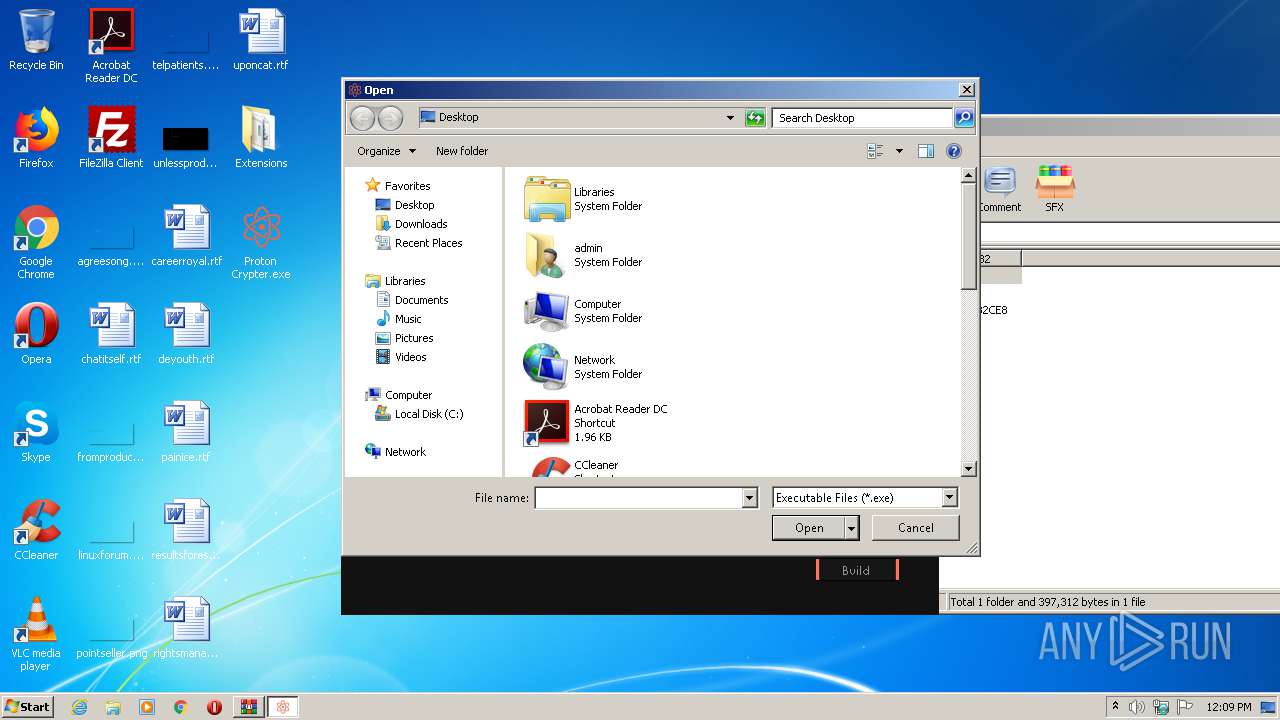Launch Acrobat Reader DC desktop shortcut

(111, 46)
